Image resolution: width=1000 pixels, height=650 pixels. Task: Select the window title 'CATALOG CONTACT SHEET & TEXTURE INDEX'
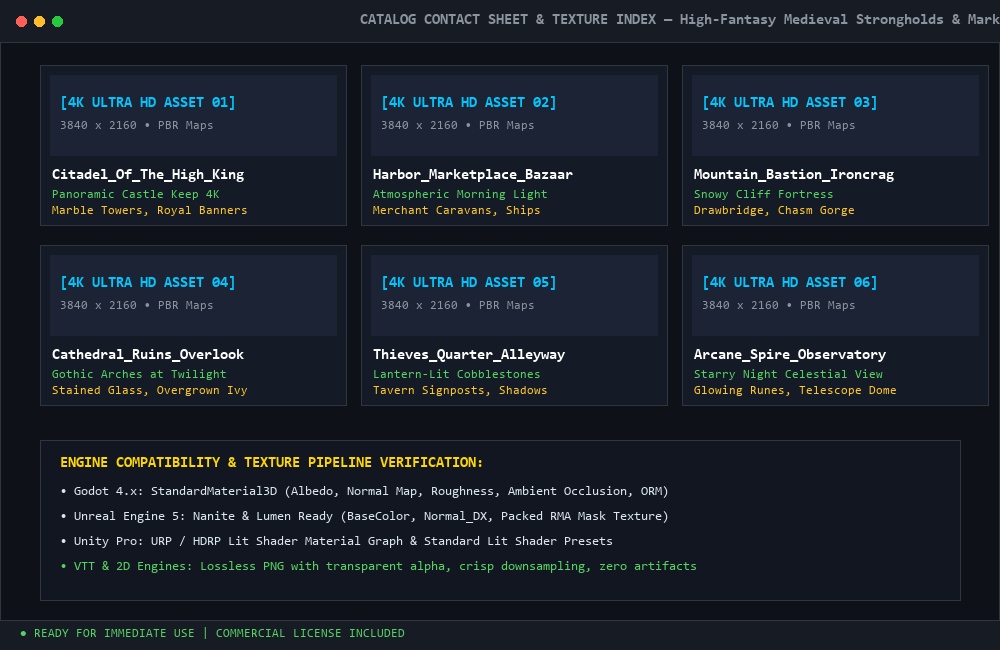tap(508, 20)
